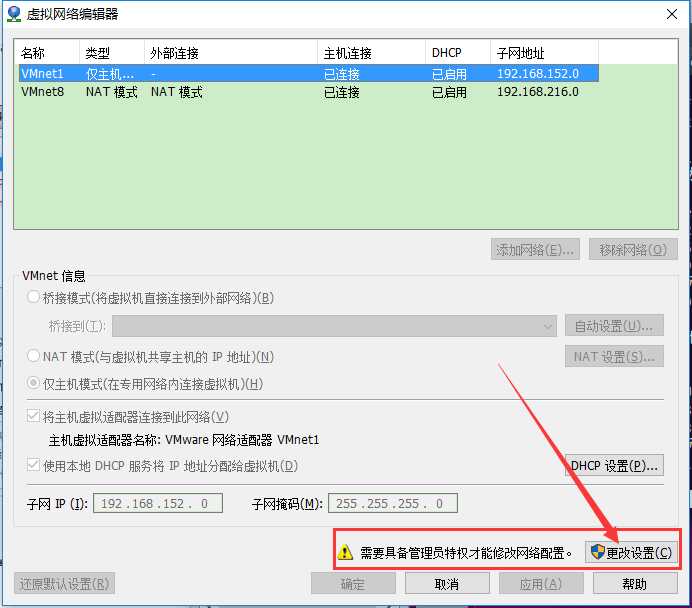
Task: Click the 更改设置(C) button with shield icon
Action: pos(631,552)
